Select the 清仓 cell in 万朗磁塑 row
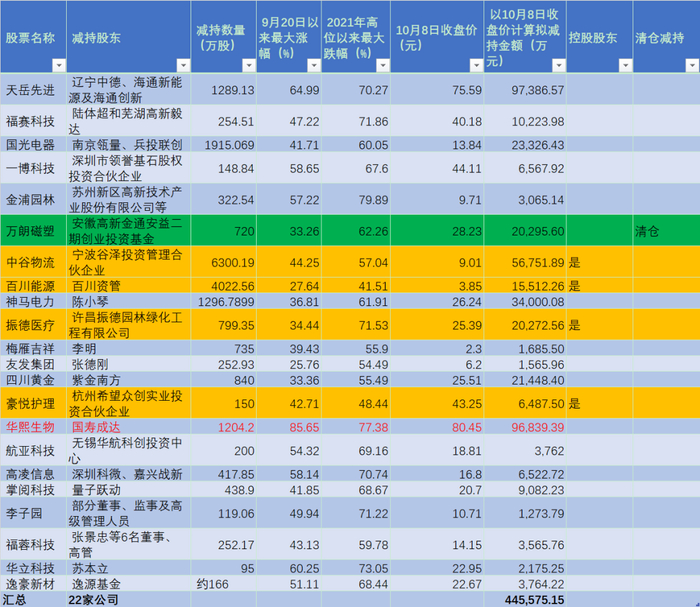The height and width of the screenshot is (607, 700). [x=666, y=231]
